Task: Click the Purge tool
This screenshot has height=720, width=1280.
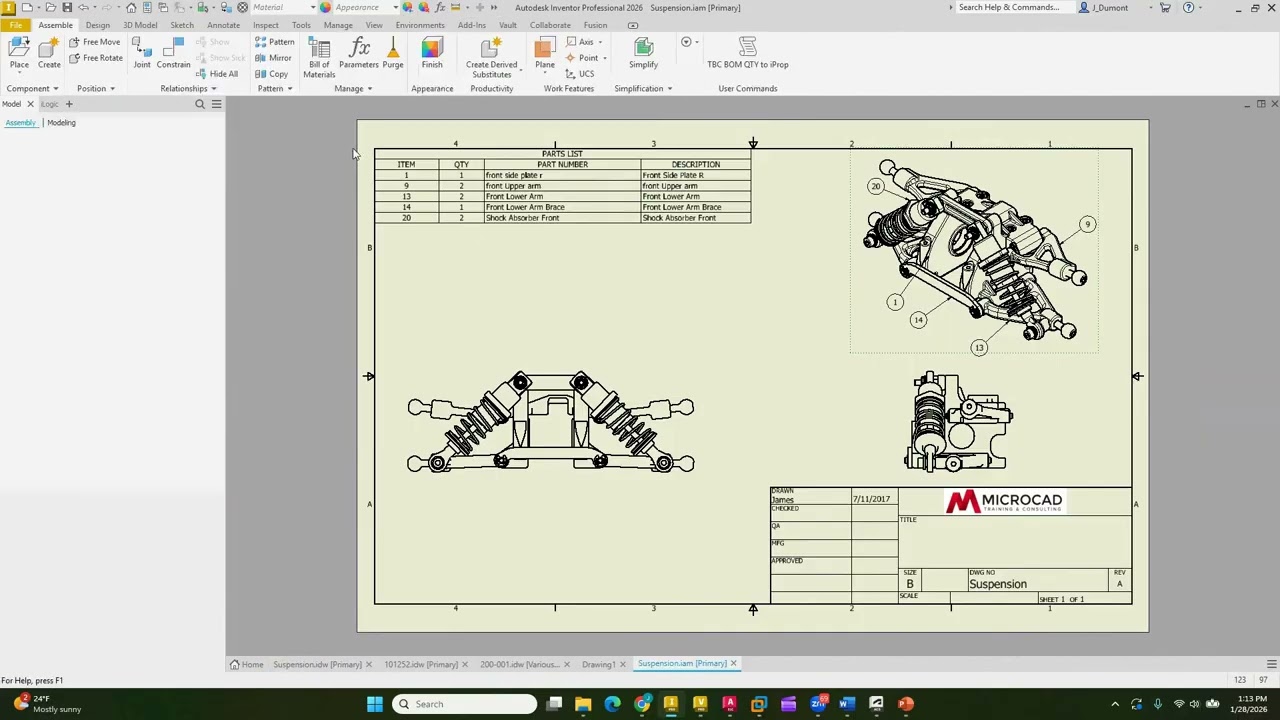Action: 393,53
